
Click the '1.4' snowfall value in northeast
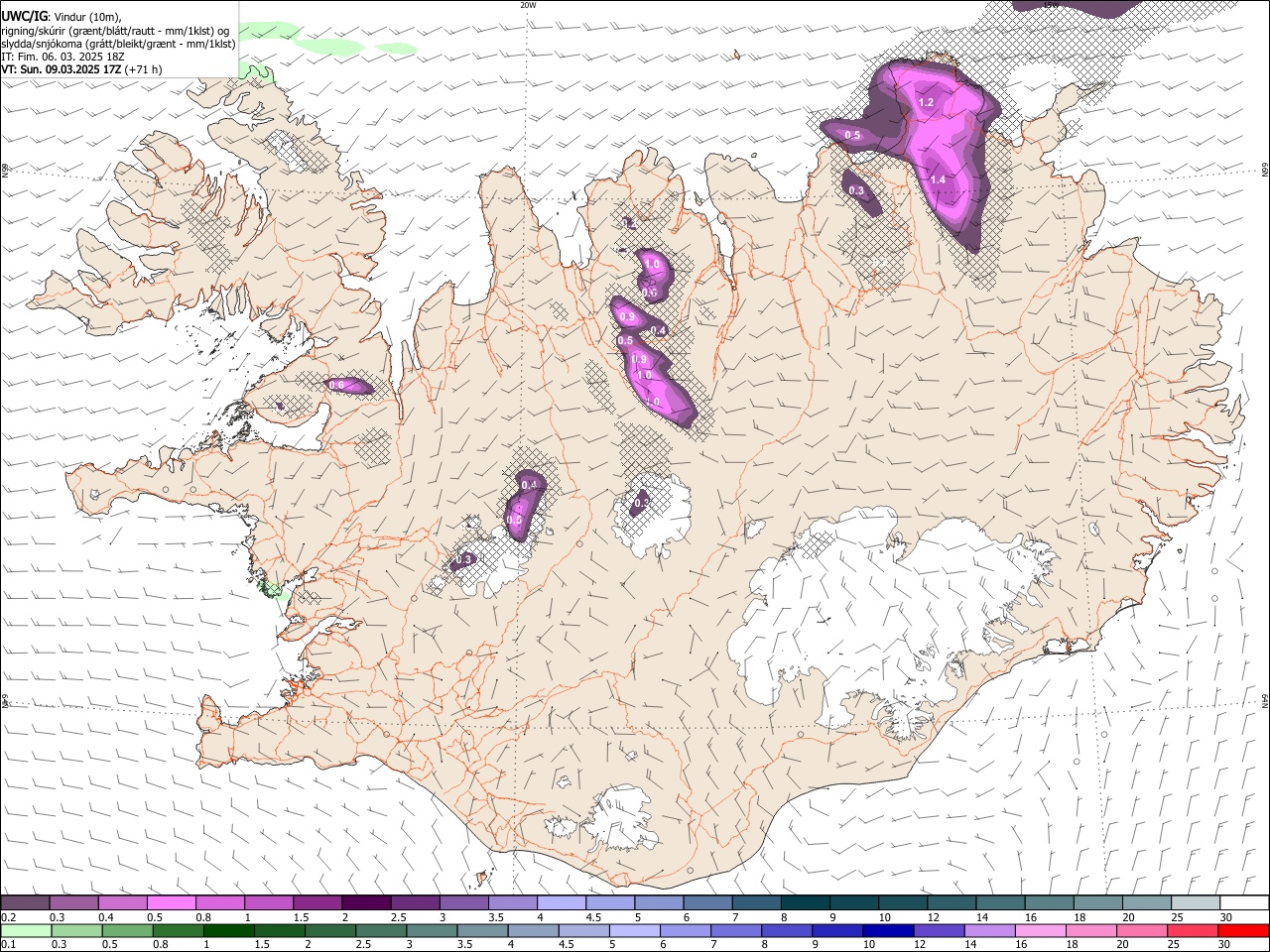(938, 179)
